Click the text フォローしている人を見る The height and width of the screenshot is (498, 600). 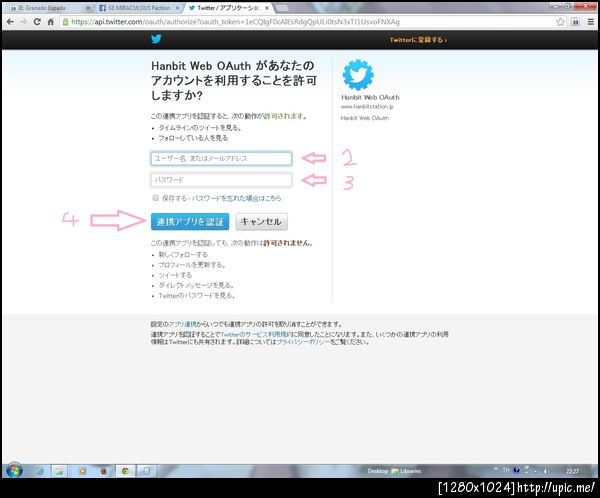point(193,138)
